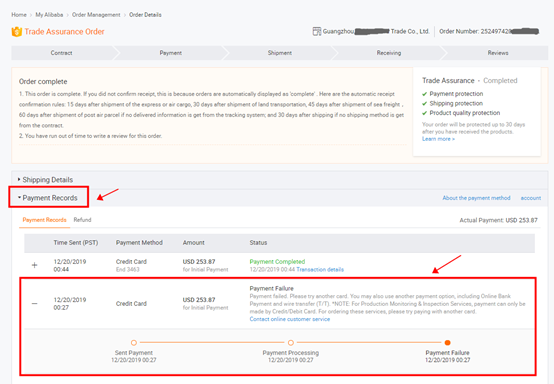Expand the Shipping Details section

pos(45,179)
